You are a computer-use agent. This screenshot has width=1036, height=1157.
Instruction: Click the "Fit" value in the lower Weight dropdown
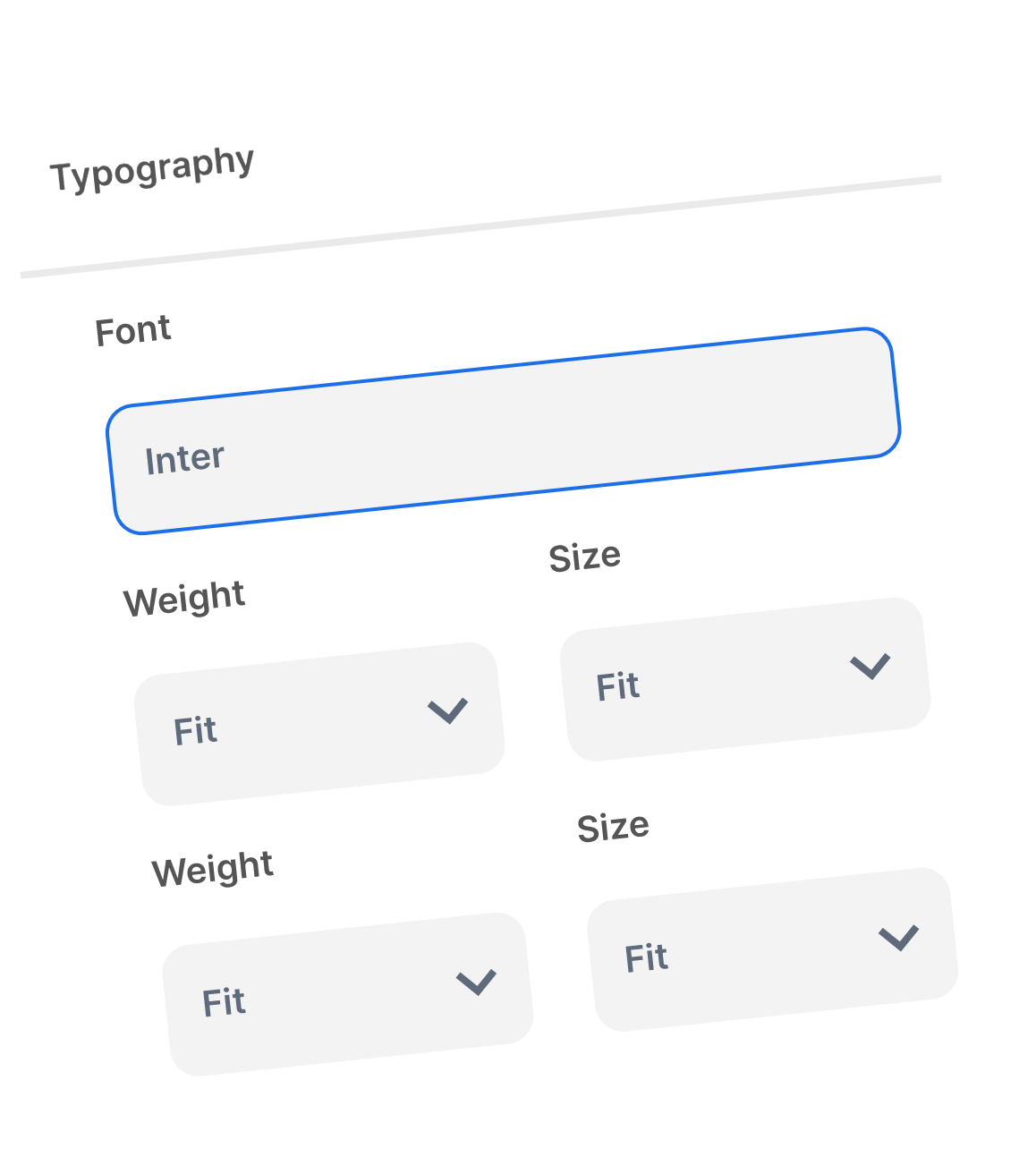tap(224, 1002)
